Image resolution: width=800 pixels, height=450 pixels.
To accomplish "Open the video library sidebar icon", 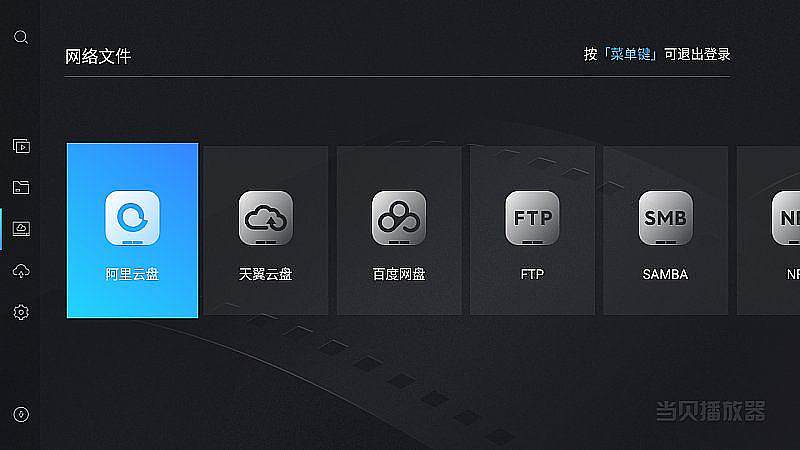I will click(x=21, y=146).
